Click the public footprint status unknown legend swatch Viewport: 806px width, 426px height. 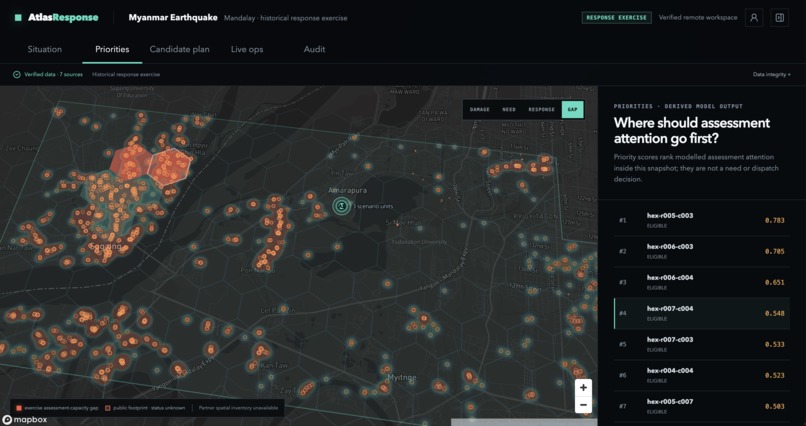pos(107,408)
